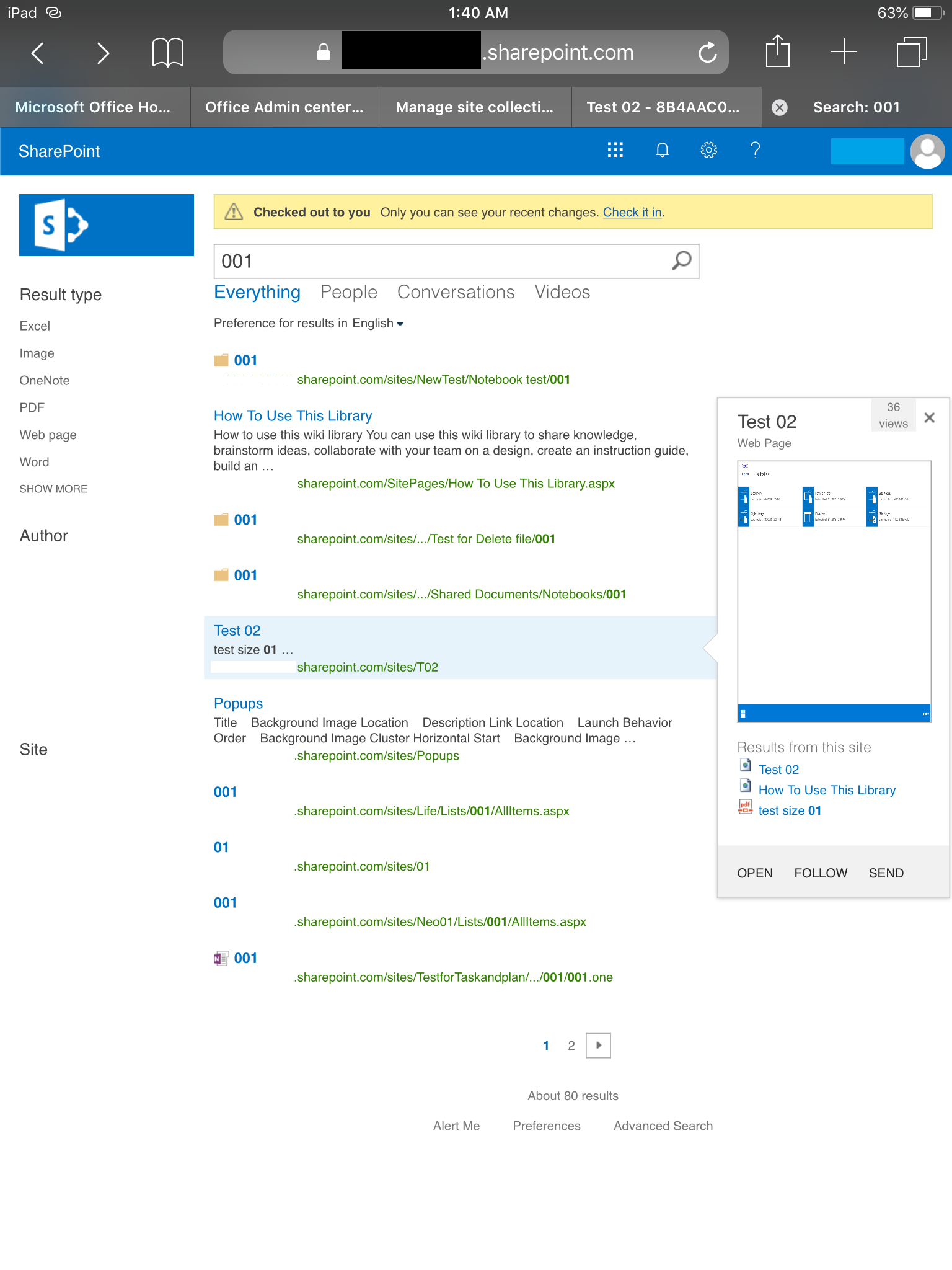Switch to Manage site collections tab
This screenshot has width=952, height=1270.
click(475, 107)
